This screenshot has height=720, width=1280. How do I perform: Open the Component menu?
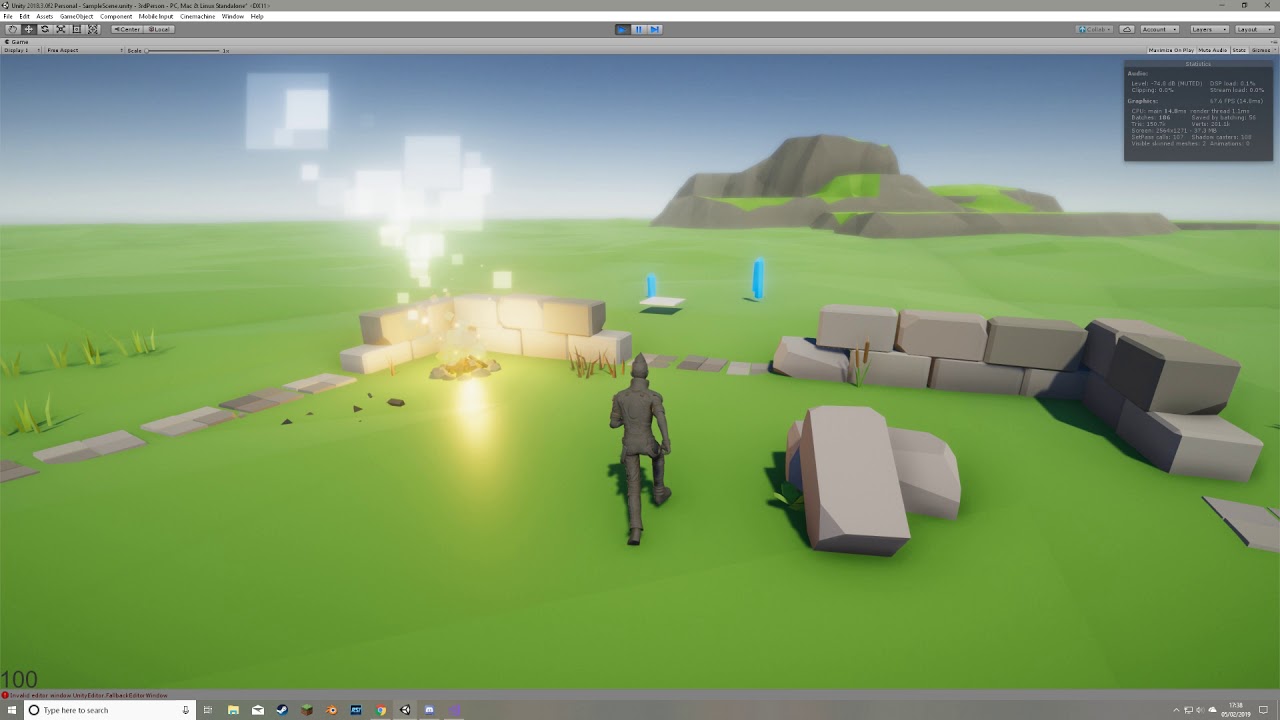click(116, 17)
